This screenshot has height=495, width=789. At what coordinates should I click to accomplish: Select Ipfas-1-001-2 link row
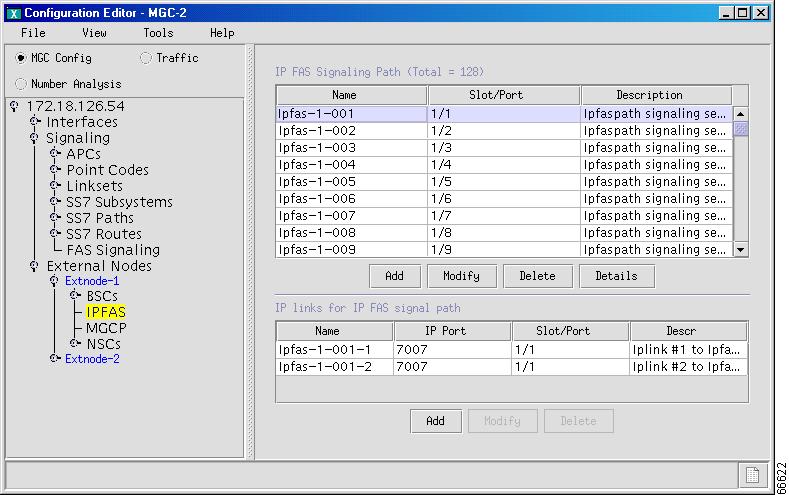tap(334, 367)
